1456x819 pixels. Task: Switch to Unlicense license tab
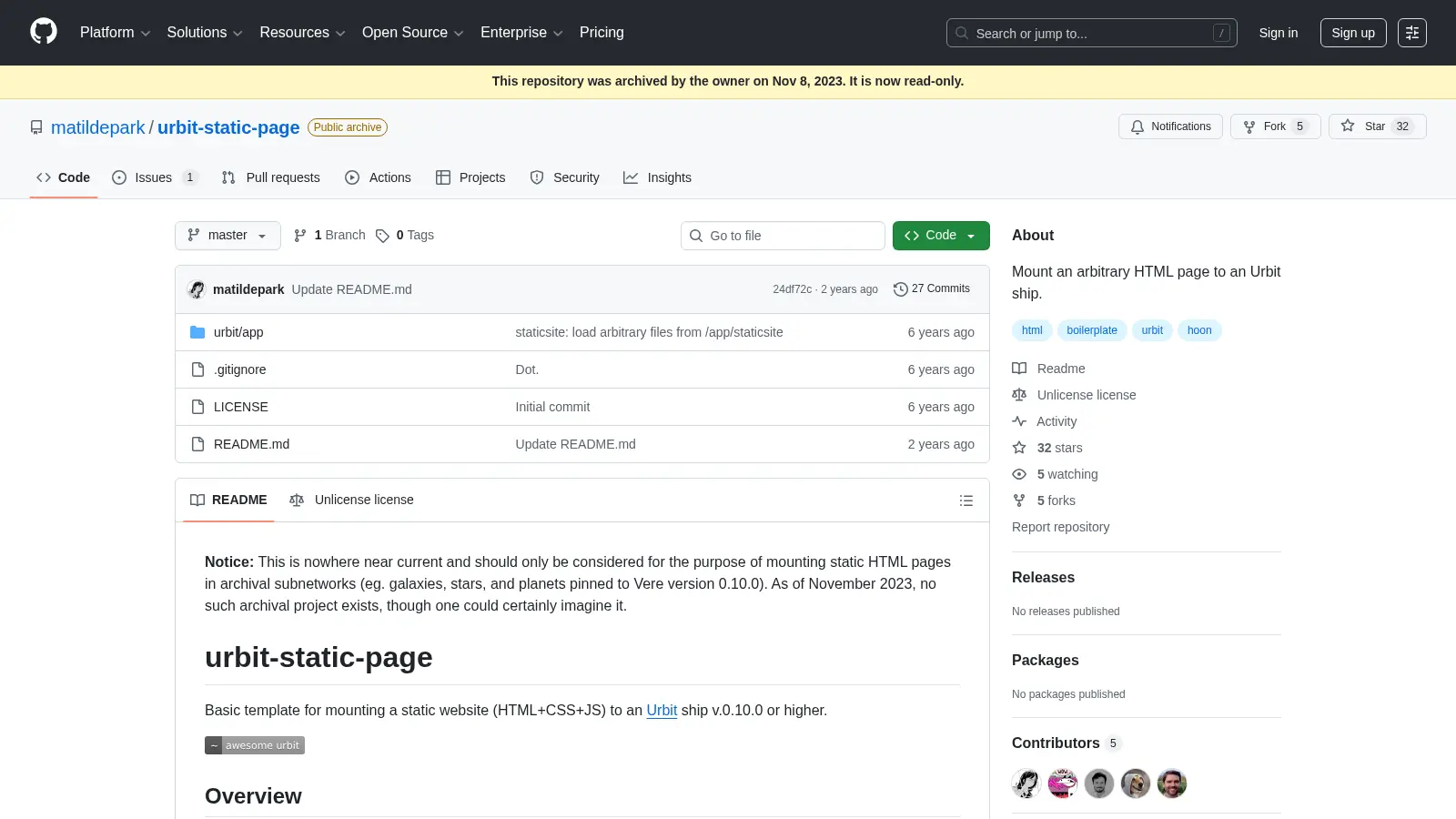coord(351,500)
